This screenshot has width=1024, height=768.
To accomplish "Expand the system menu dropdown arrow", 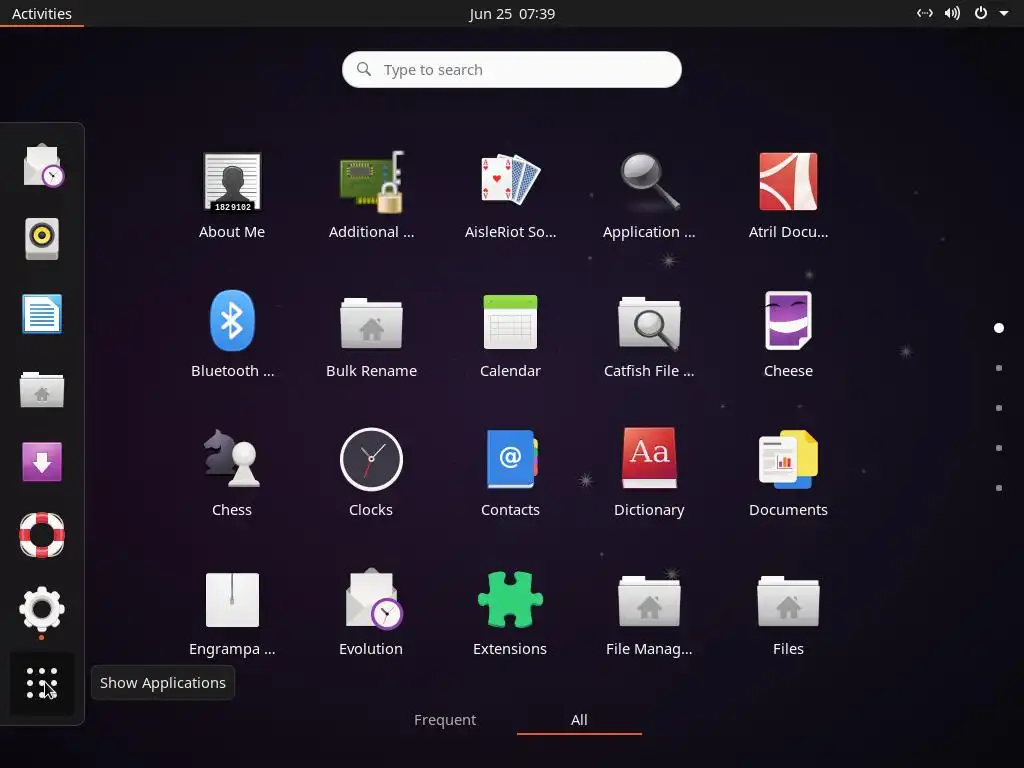I will tap(1004, 13).
